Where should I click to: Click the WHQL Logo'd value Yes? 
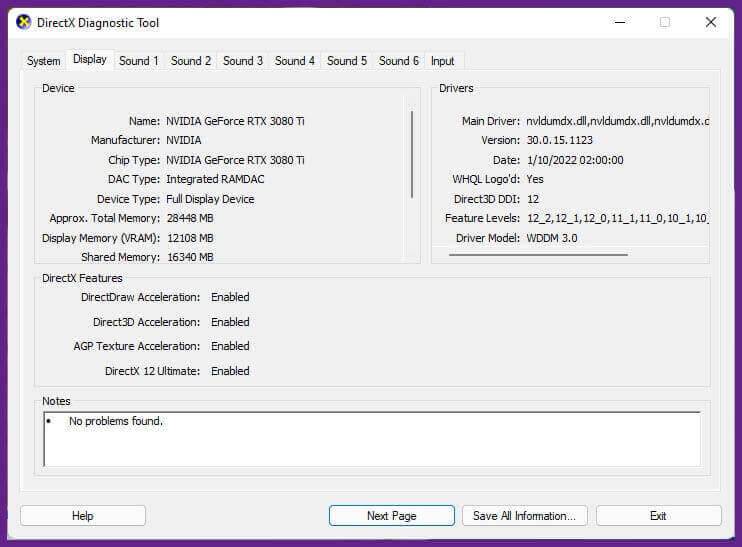click(x=535, y=179)
